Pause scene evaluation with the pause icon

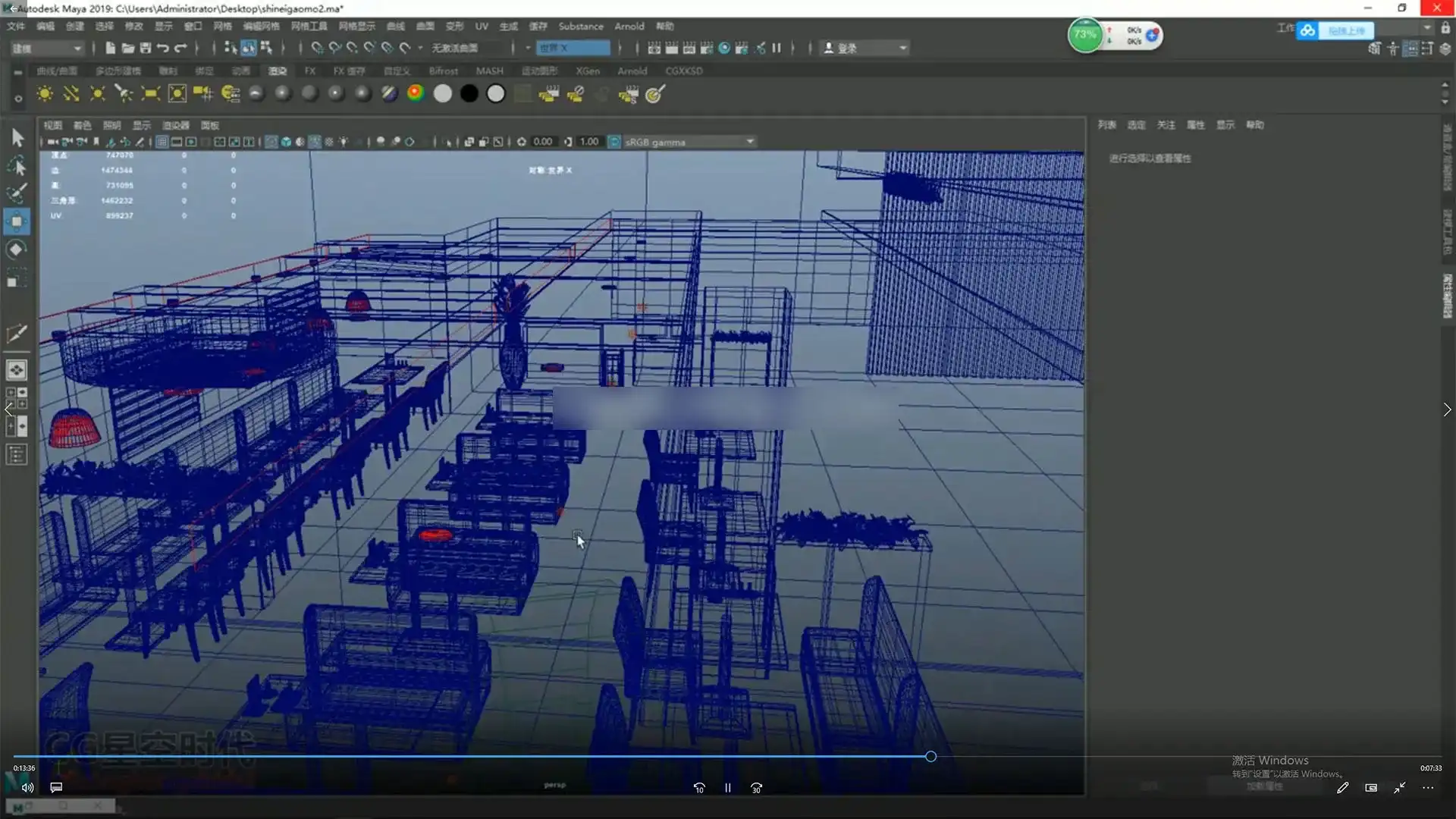(x=777, y=47)
